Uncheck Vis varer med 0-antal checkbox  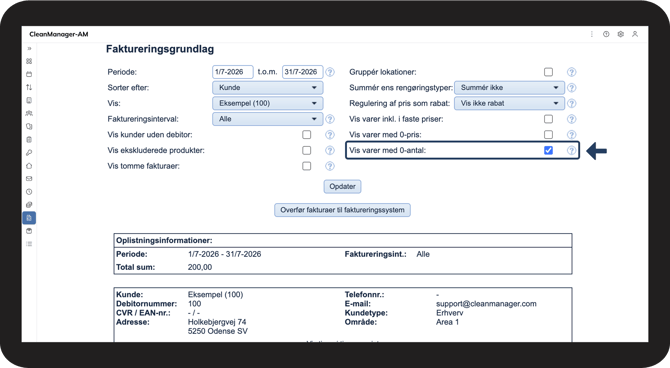pos(548,150)
